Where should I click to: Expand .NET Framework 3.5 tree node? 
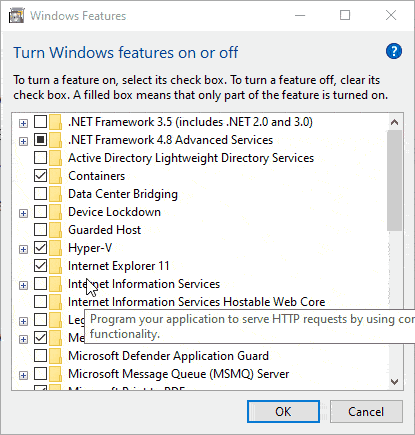point(23,123)
